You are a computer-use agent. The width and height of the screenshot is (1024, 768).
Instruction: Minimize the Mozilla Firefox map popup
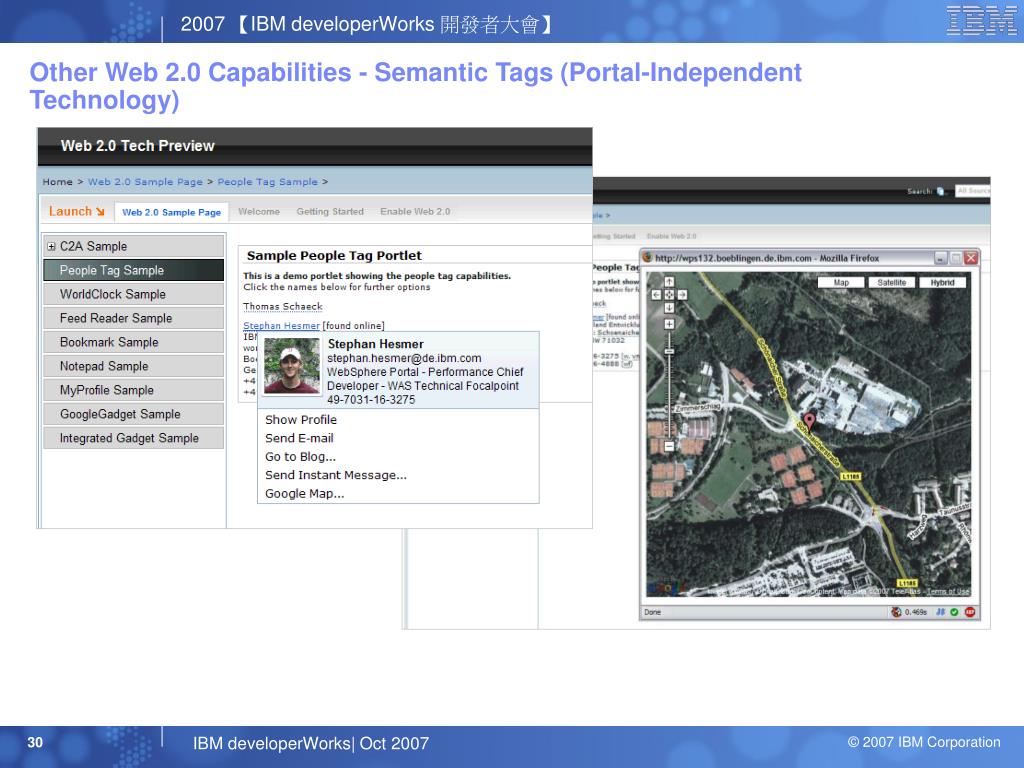click(x=940, y=258)
